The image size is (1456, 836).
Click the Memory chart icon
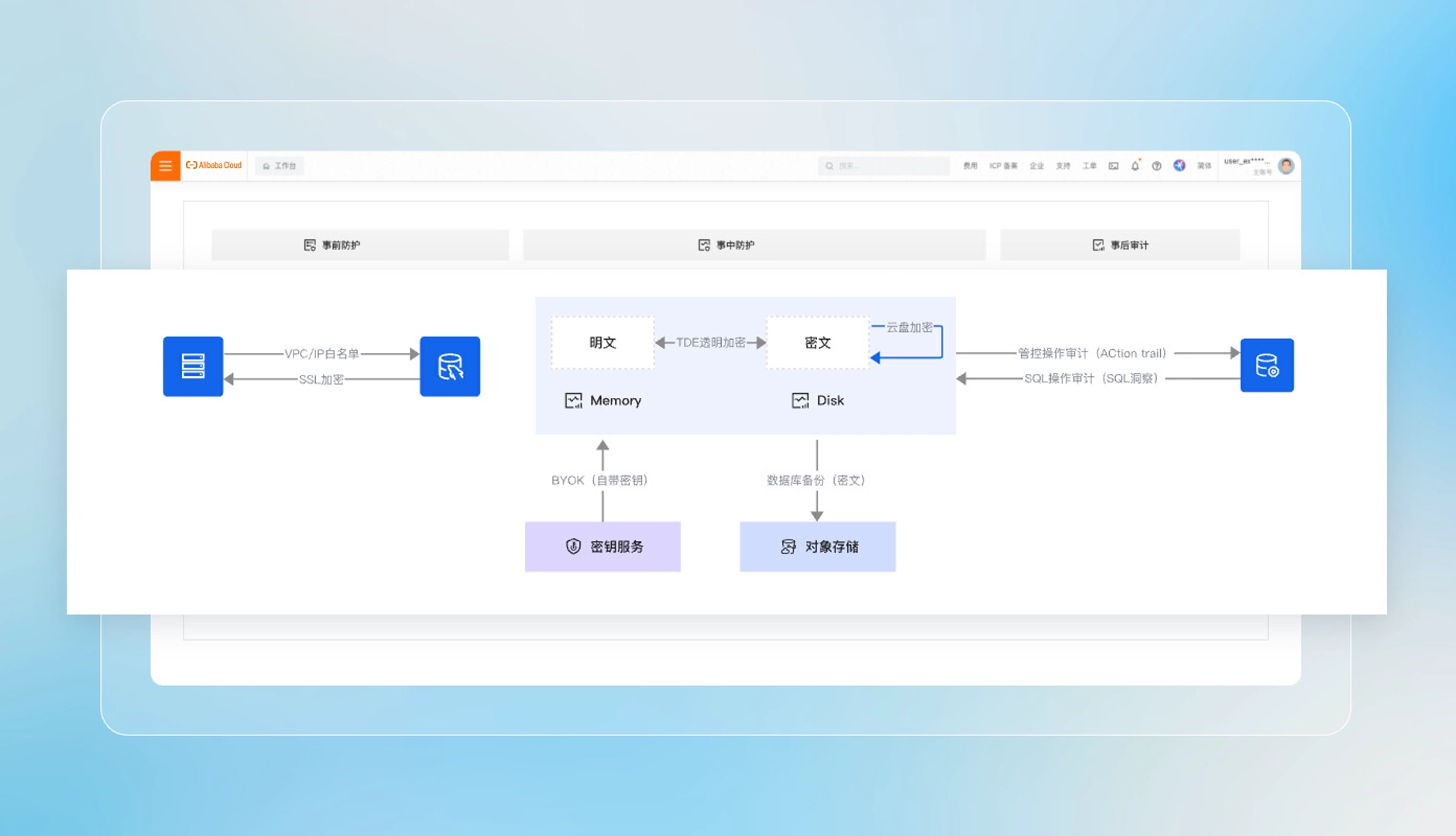point(573,400)
